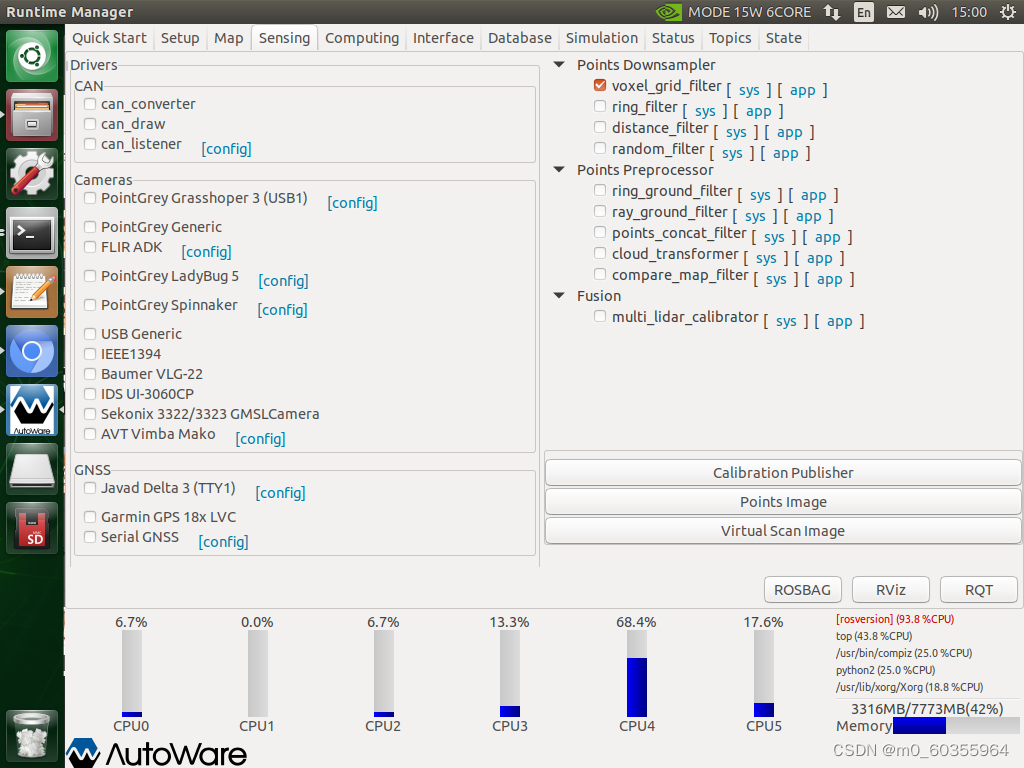Open the AVT Vimba Mako config link
The image size is (1024, 768).
point(261,439)
